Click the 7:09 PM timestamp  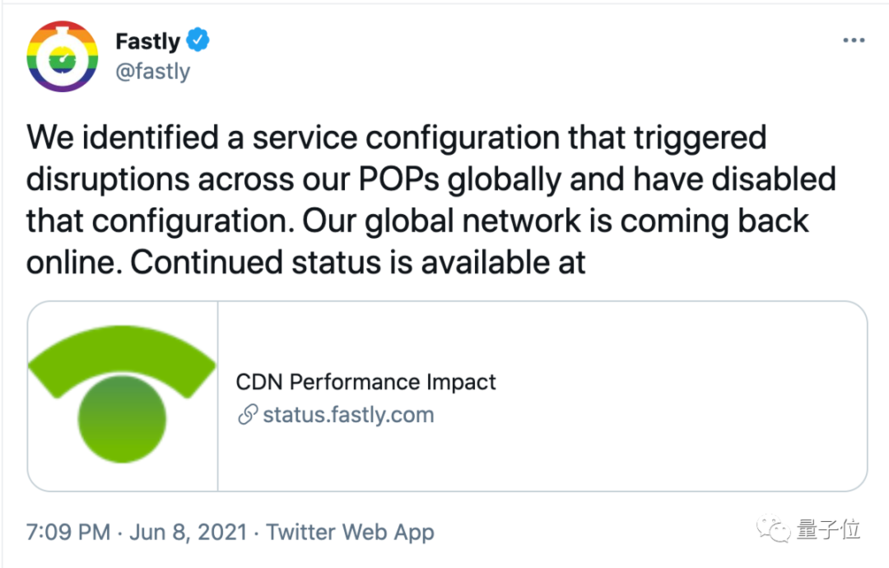68,532
